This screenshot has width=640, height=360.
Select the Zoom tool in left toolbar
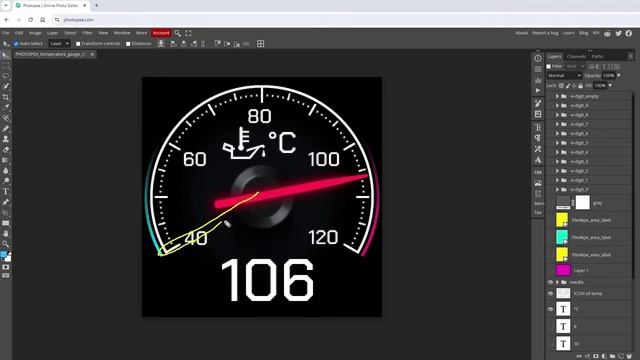click(x=6, y=244)
